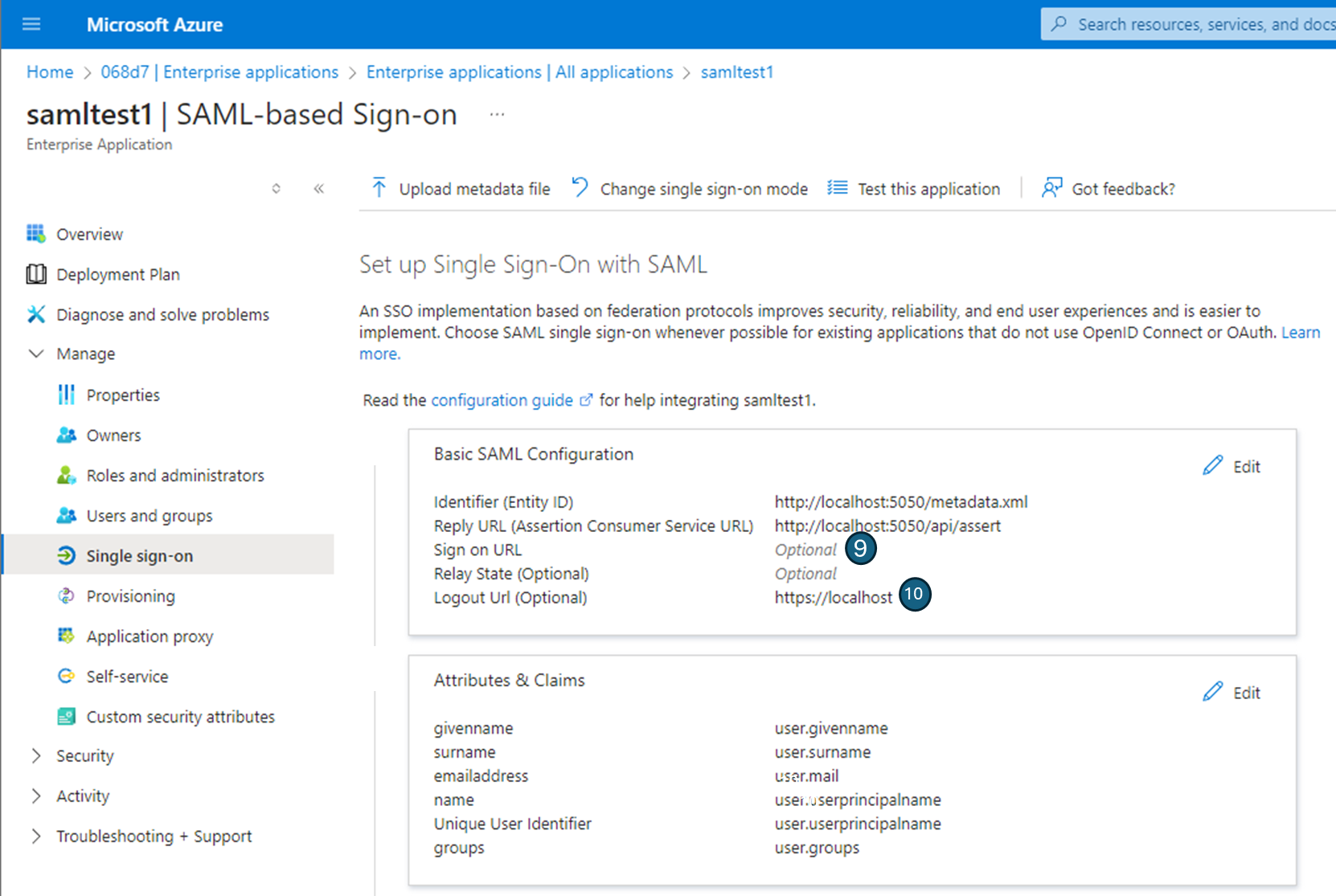Click the user.groups claim value
Viewport: 1336px width, 896px height.
pyautogui.click(x=817, y=848)
